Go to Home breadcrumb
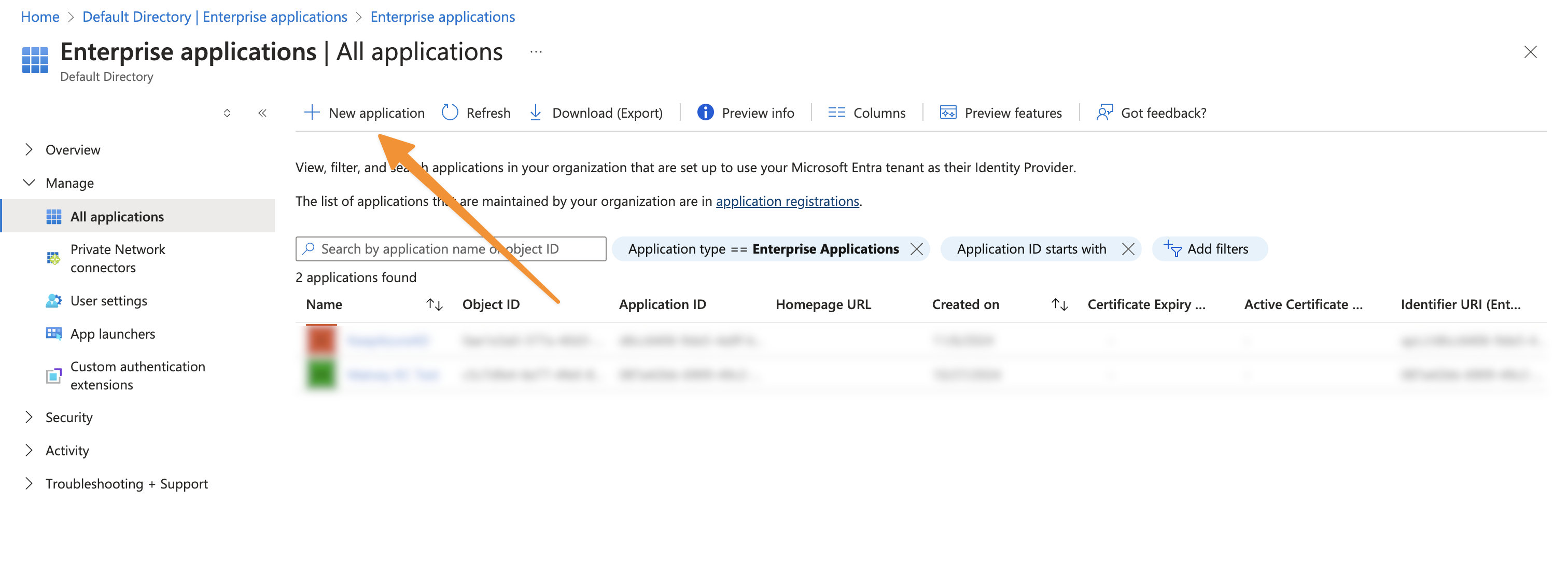Viewport: 1568px width, 586px height. click(40, 17)
